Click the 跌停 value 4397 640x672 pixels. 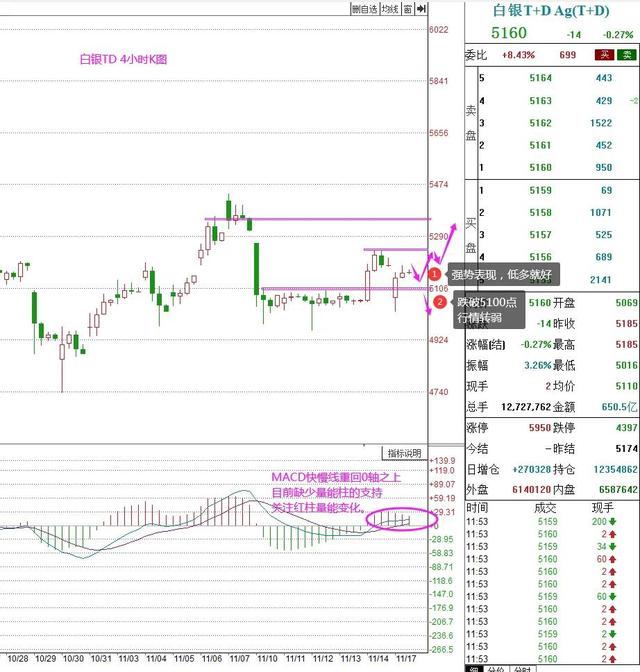coord(626,428)
